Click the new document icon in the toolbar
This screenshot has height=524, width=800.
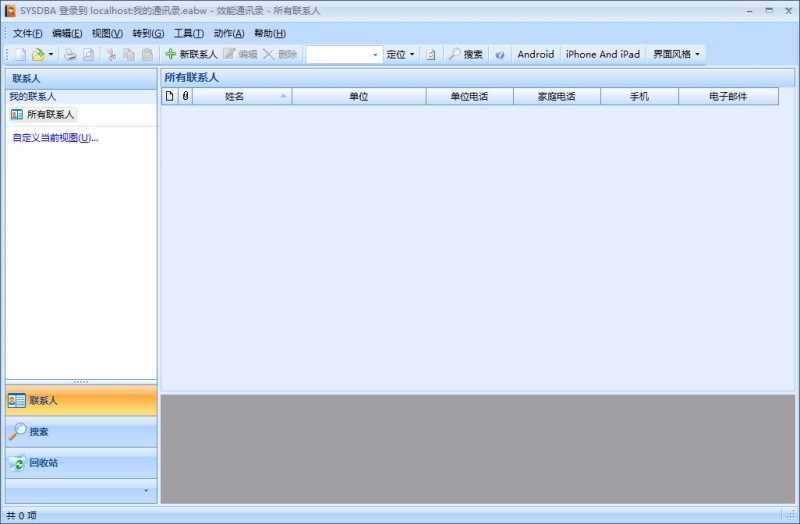20,54
